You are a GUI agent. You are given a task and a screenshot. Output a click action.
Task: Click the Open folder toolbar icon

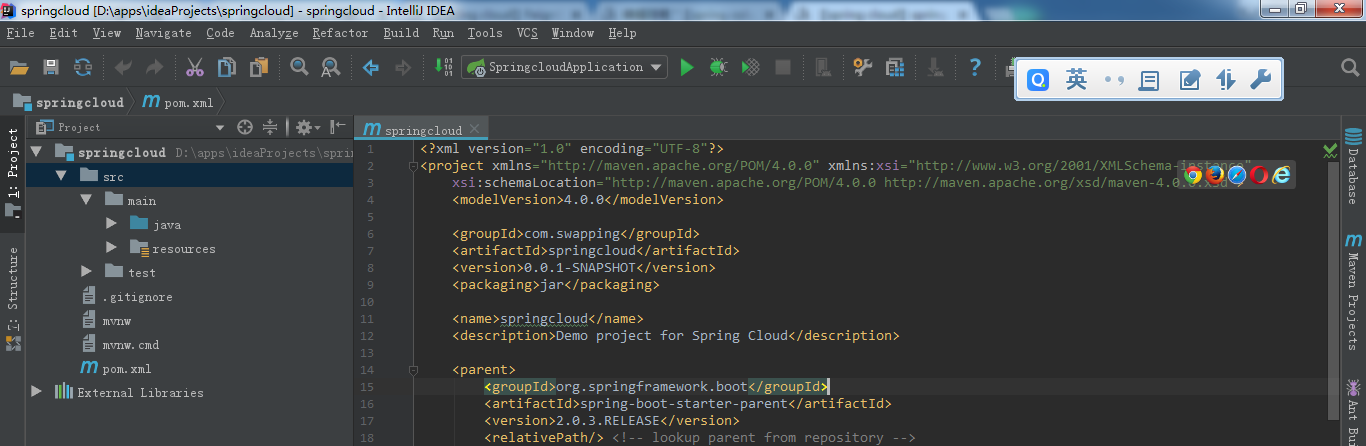[19, 67]
